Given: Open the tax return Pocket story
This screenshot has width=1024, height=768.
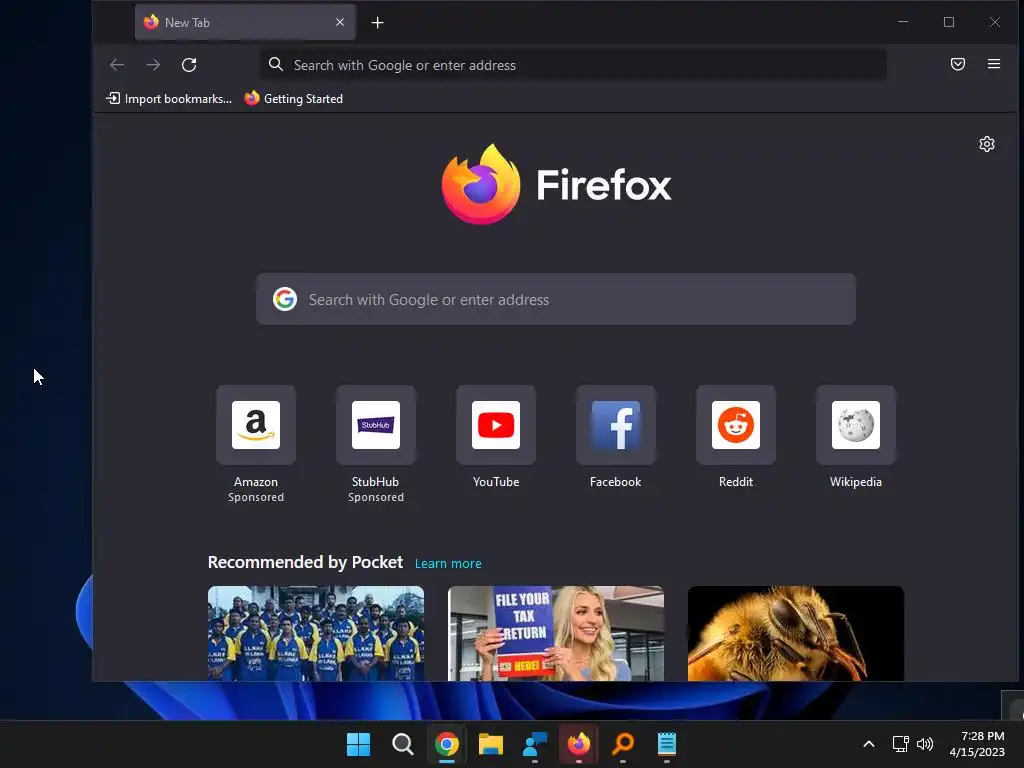Looking at the screenshot, I should click(556, 633).
